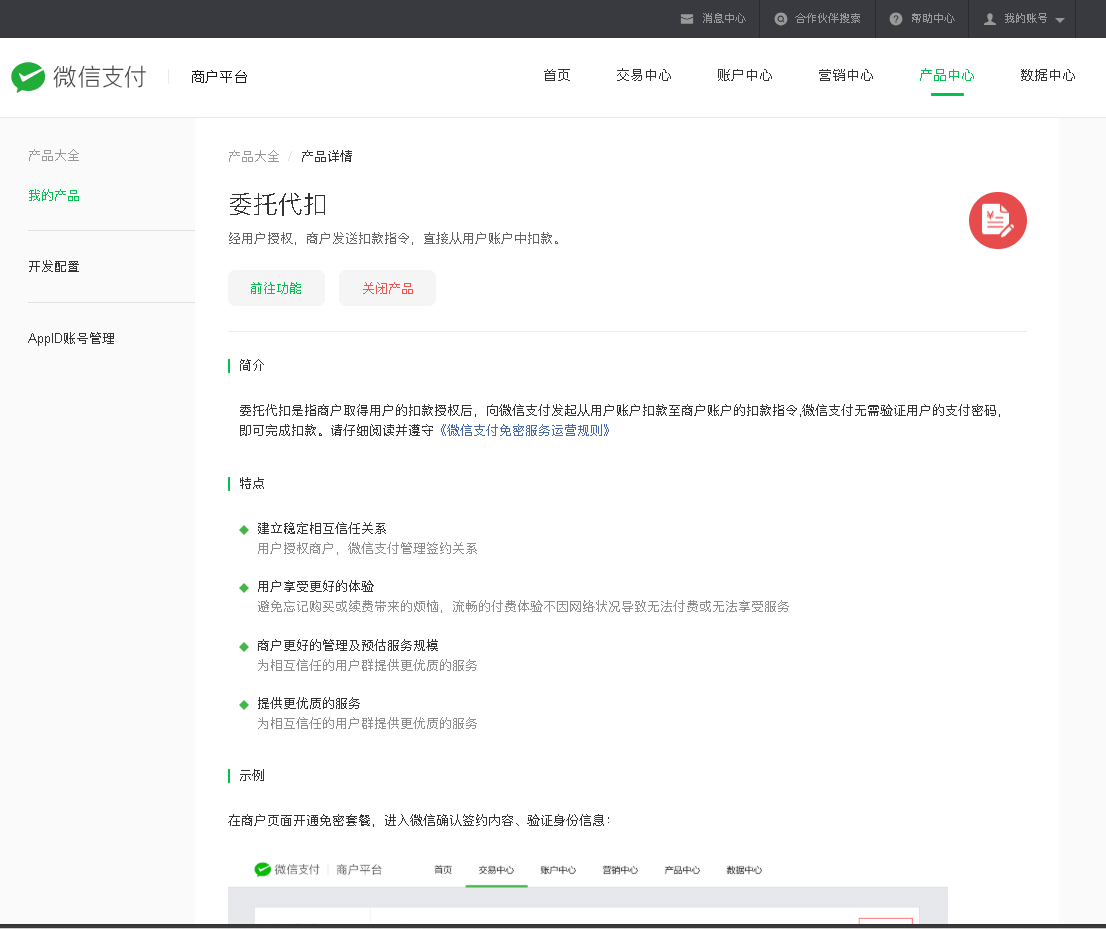Switch to 营销中心 tab

(x=845, y=75)
